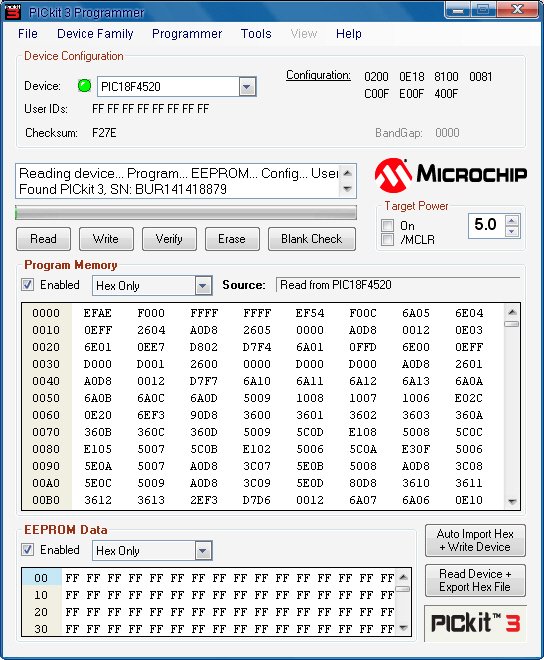Select program memory cell E30F
This screenshot has height=660, width=544.
416,449
